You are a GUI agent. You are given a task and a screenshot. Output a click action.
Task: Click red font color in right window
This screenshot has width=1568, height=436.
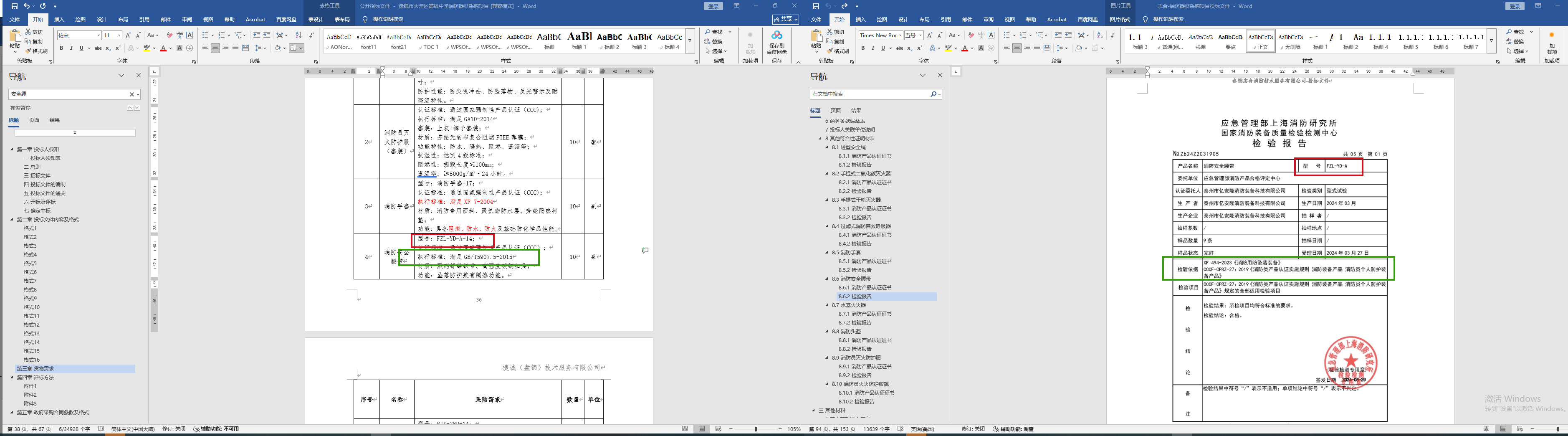point(964,48)
